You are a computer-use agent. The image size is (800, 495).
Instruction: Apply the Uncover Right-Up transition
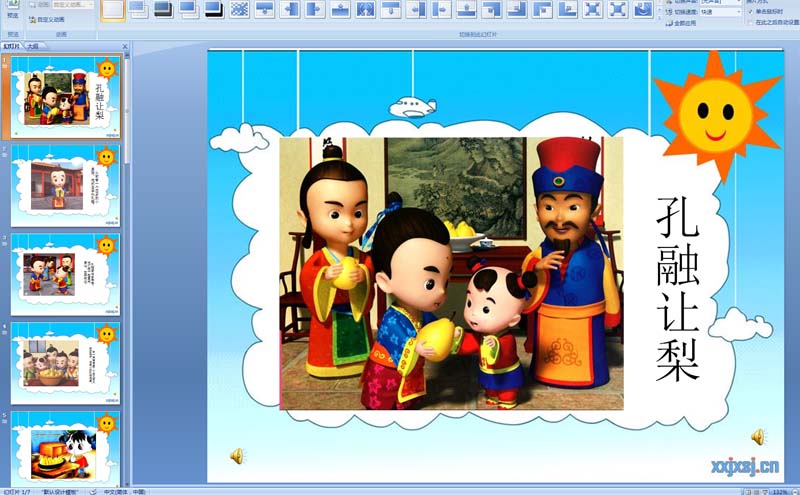click(x=567, y=9)
